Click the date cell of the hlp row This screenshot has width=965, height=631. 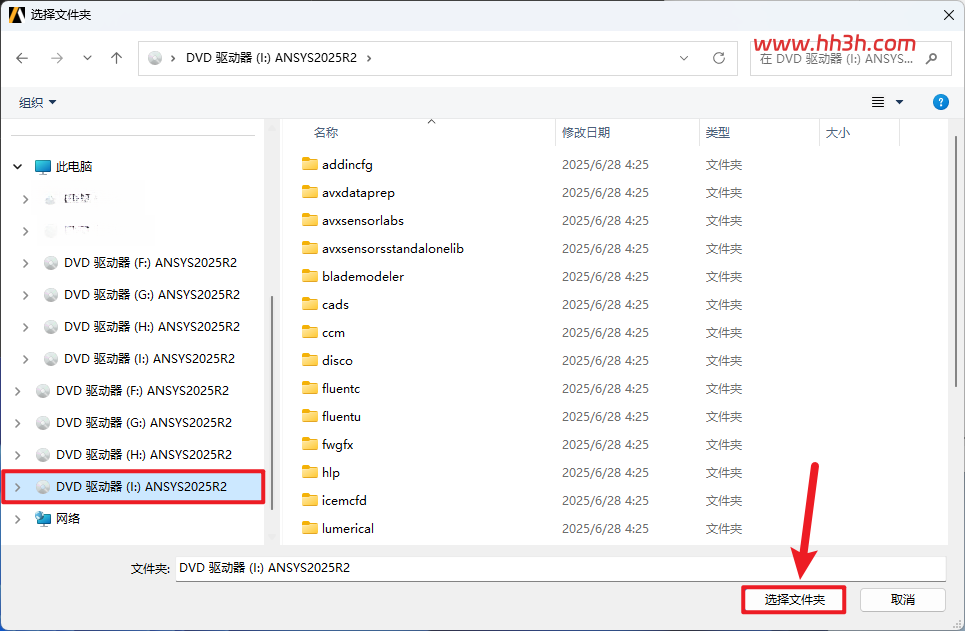(x=605, y=473)
